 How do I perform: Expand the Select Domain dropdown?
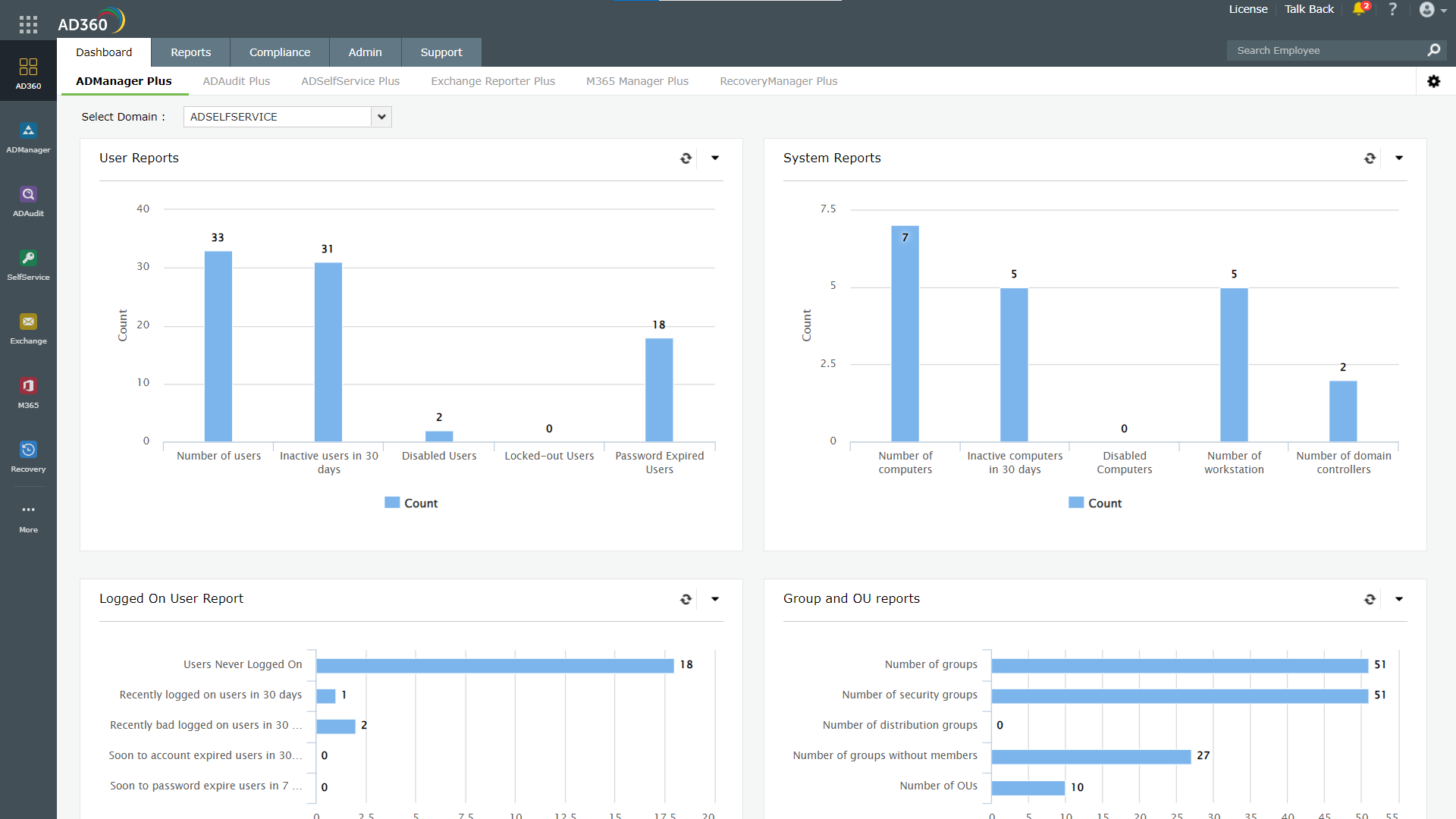point(381,117)
